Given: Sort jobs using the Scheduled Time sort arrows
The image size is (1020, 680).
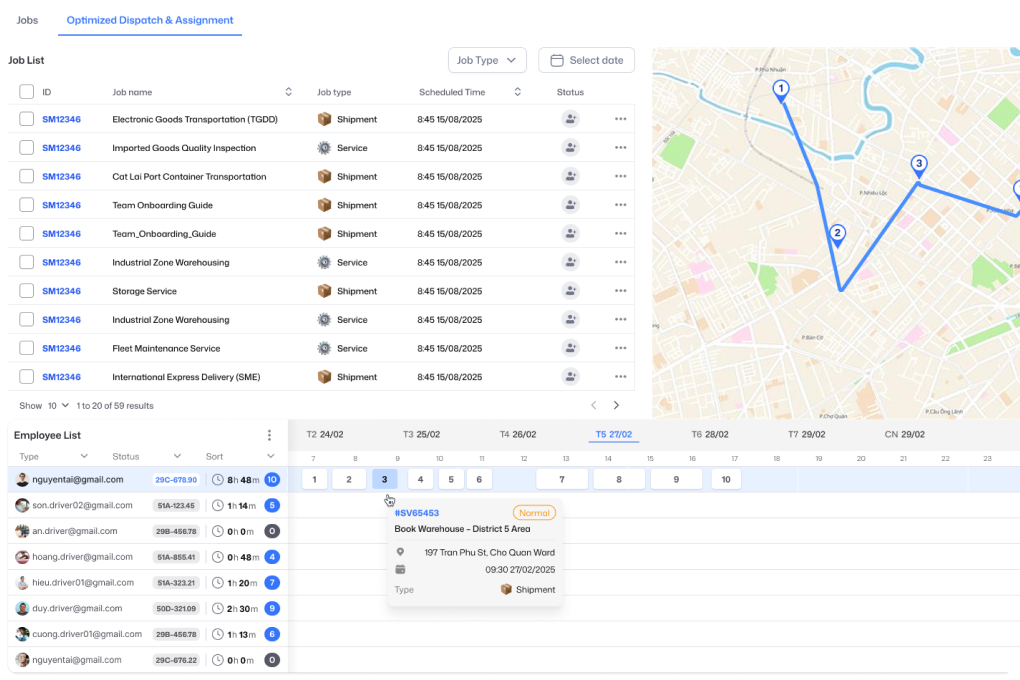Looking at the screenshot, I should [x=517, y=91].
